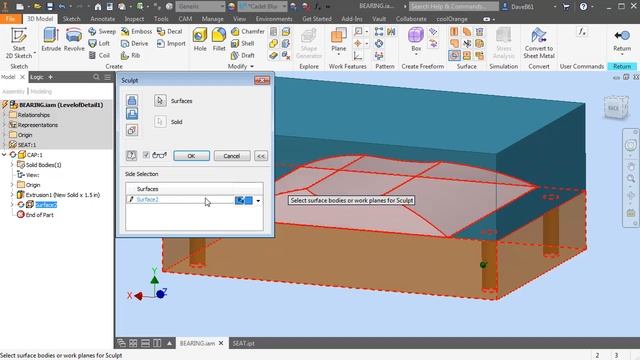640x360 pixels.
Task: Choose the Loft tool
Action: tap(99, 43)
